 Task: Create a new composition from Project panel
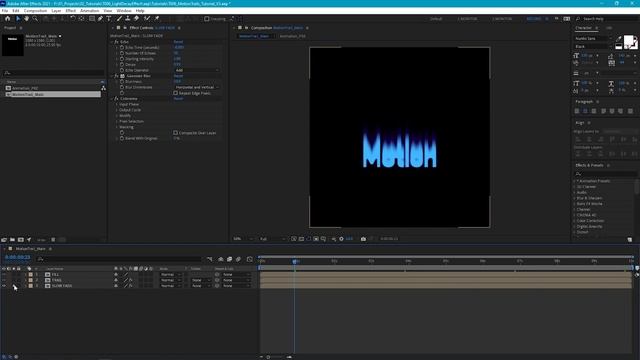pyautogui.click(x=20, y=240)
